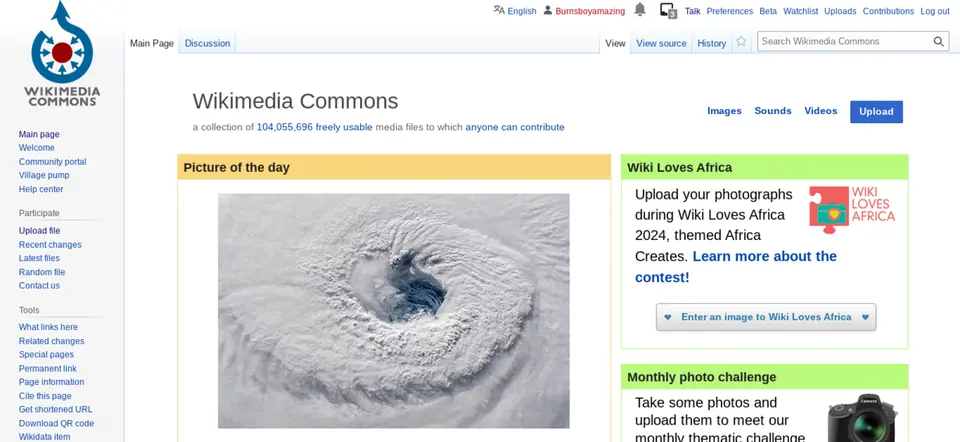Open Preferences

[x=730, y=11]
